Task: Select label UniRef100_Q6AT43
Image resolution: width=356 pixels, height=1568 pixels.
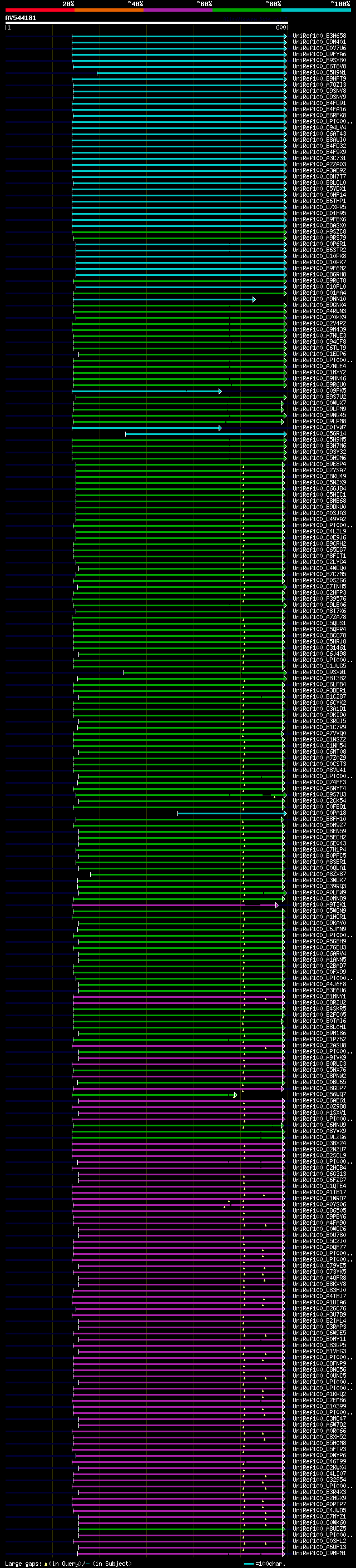Action: [319, 134]
